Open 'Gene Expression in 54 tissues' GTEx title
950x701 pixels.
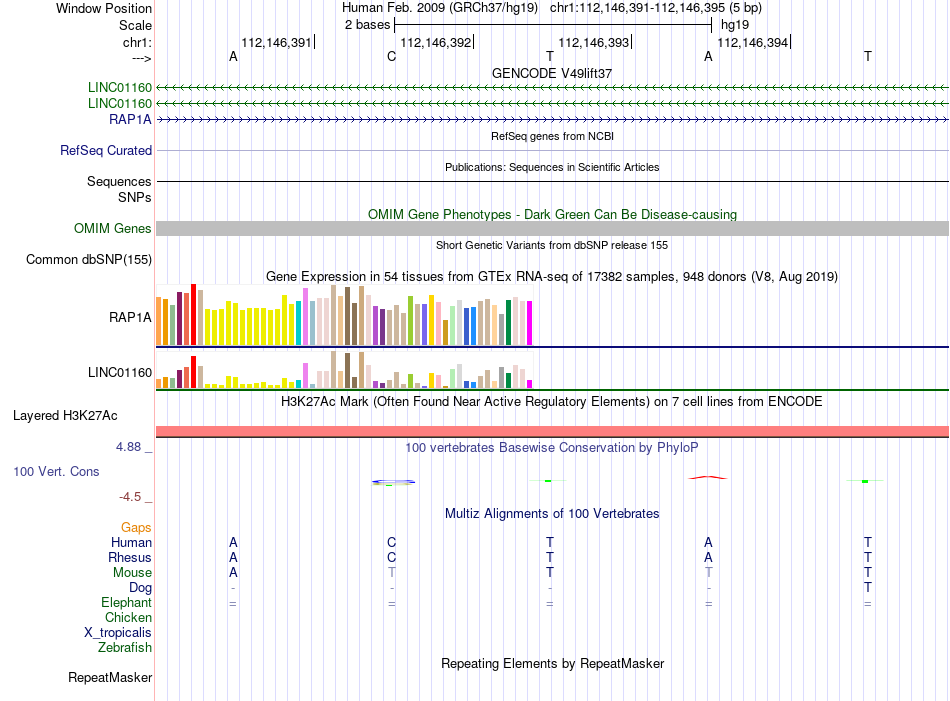[552, 277]
